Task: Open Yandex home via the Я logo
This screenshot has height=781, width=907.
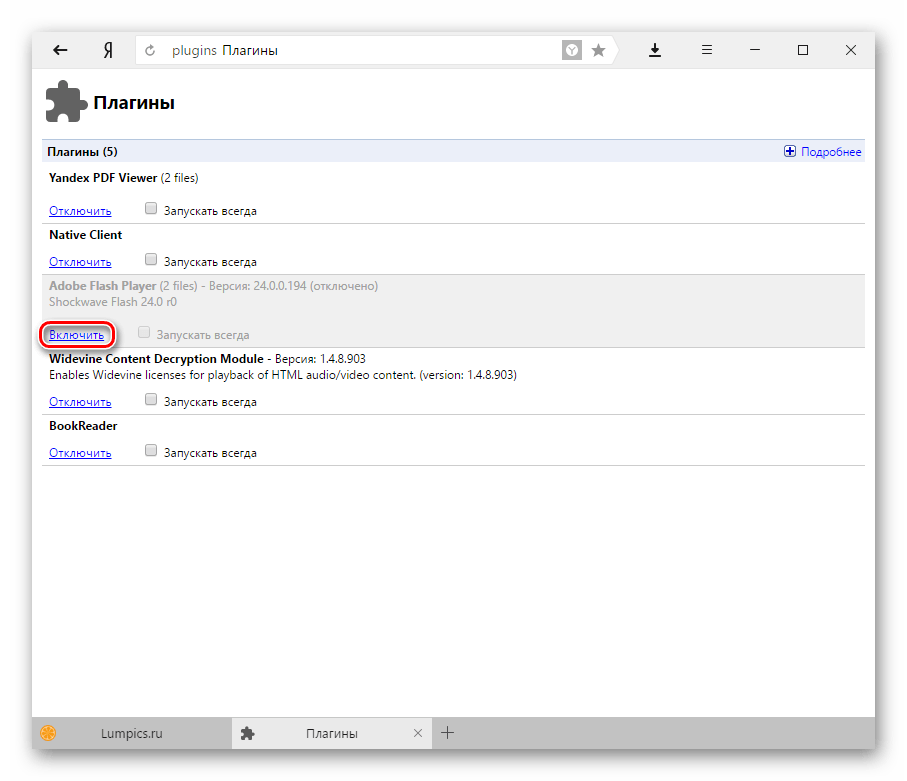Action: (108, 50)
